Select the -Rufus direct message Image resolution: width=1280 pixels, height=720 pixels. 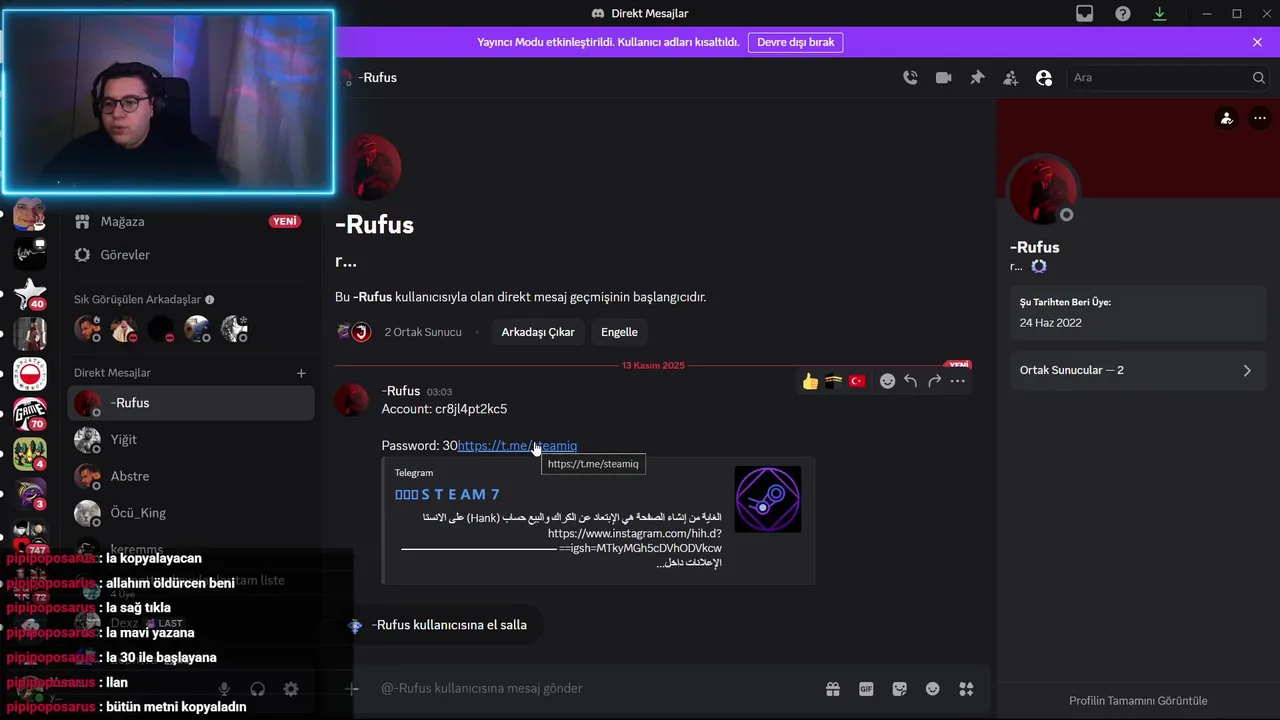click(x=190, y=403)
